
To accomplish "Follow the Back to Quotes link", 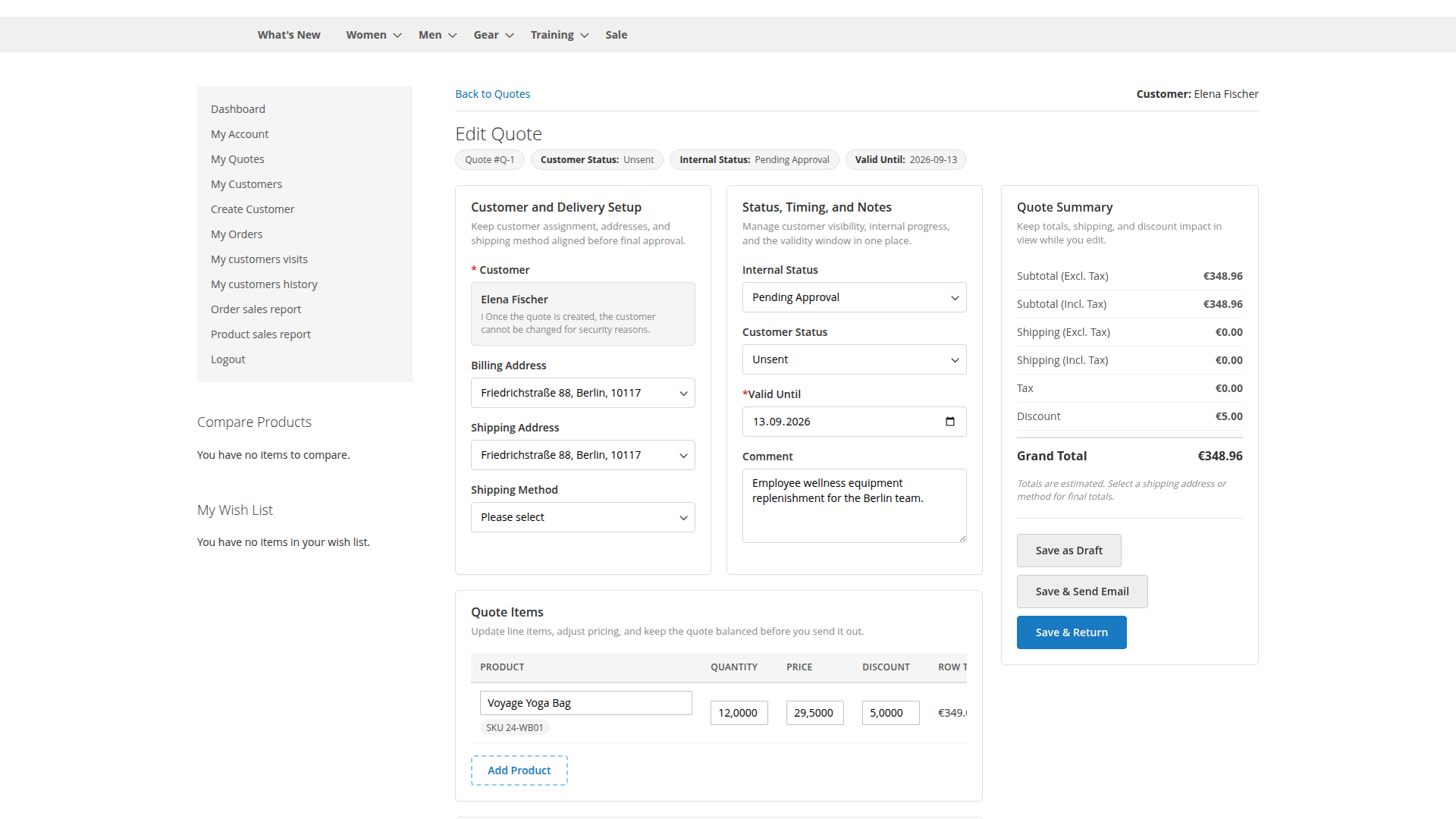I will [492, 94].
